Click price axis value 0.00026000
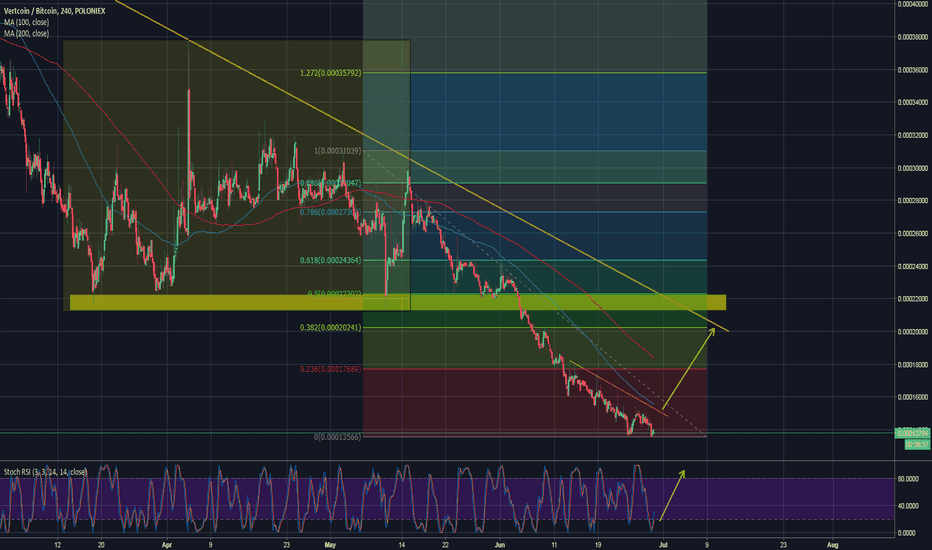This screenshot has height=550, width=932. [913, 234]
